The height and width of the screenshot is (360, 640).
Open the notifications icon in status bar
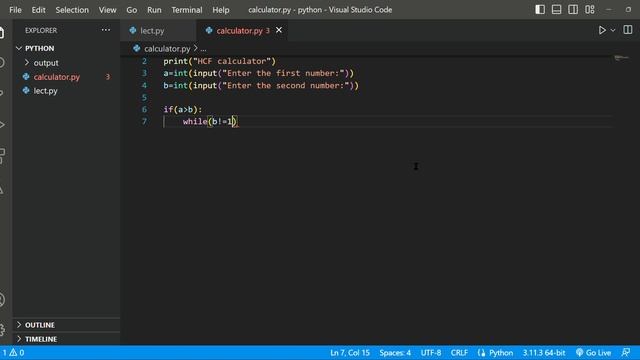click(626, 352)
